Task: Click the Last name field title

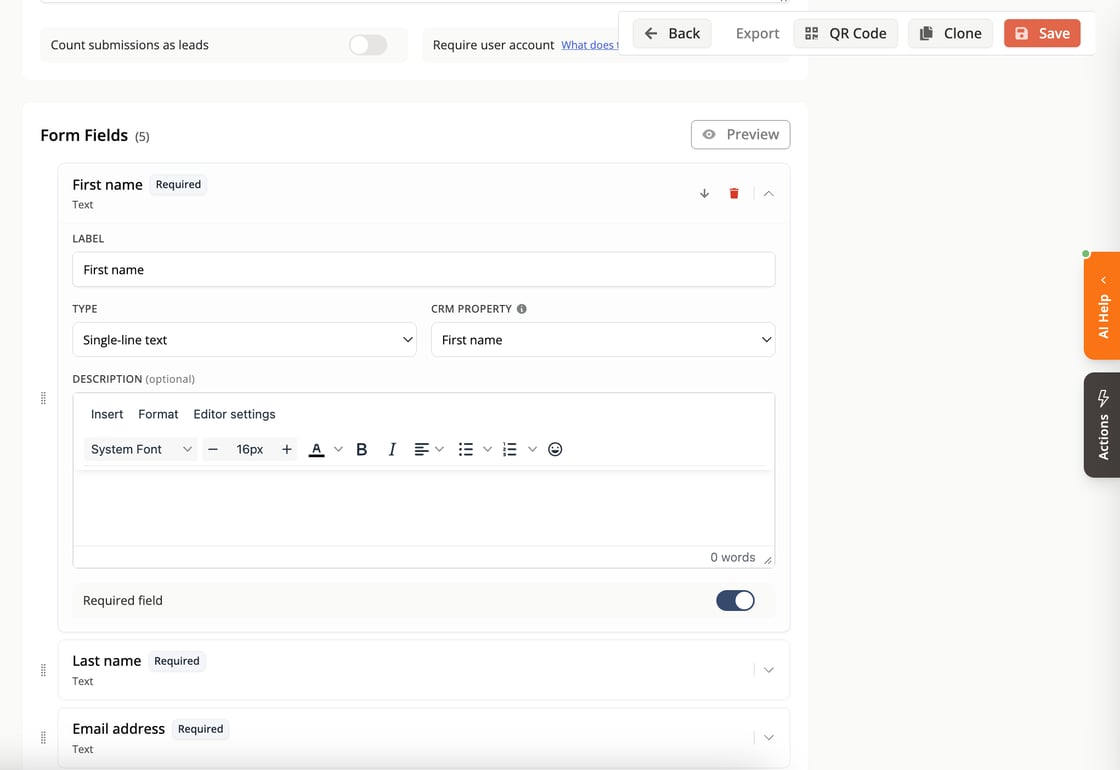Action: tap(106, 661)
